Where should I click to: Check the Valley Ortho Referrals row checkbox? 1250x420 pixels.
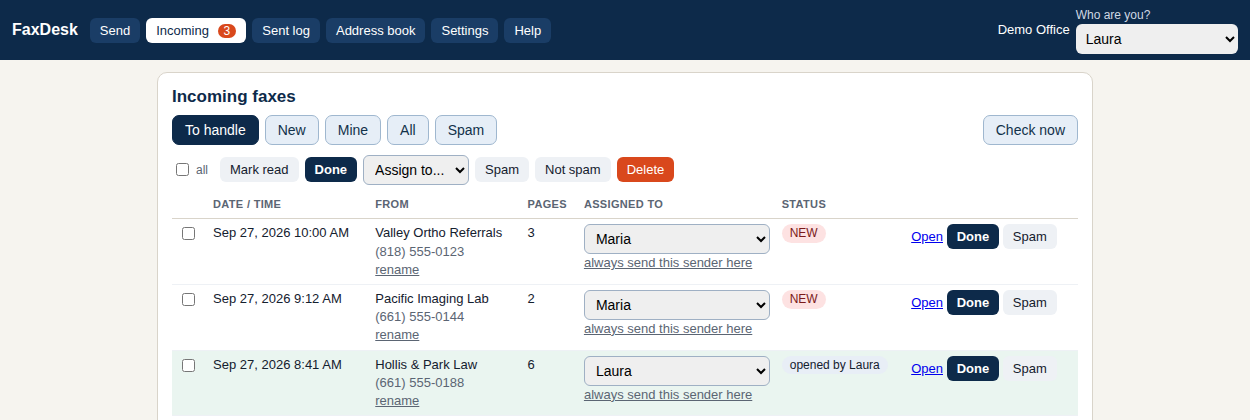[188, 233]
